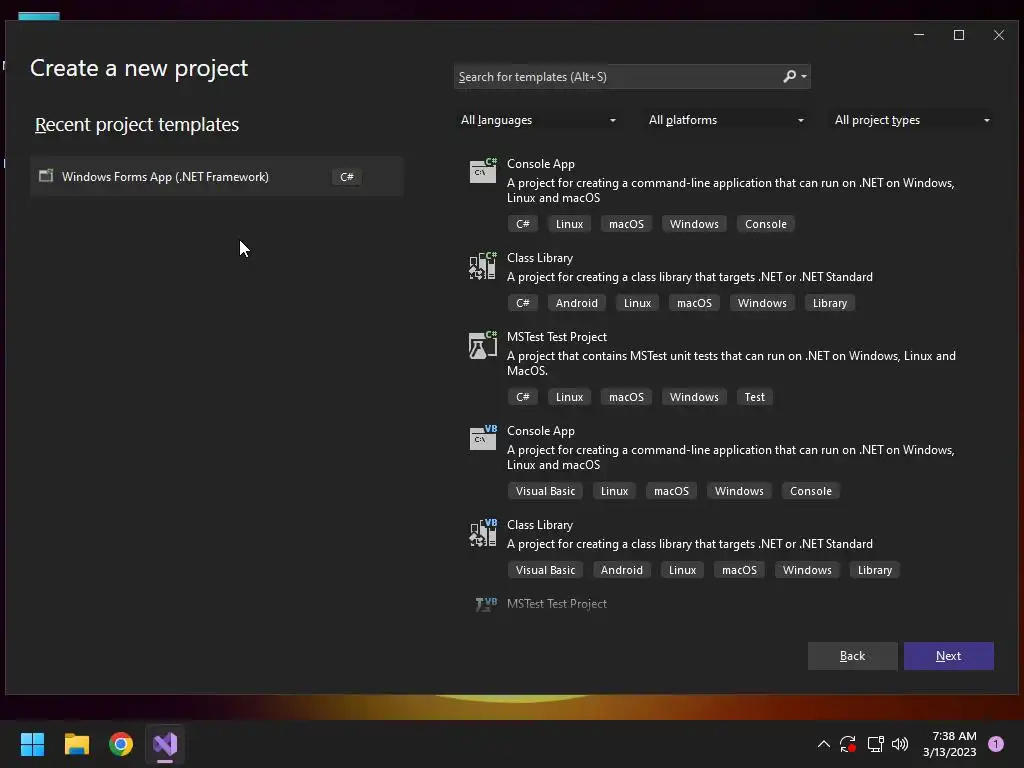Click the Android tag under C# Class Library
Screen dimensions: 1024x768
pyautogui.click(x=577, y=303)
